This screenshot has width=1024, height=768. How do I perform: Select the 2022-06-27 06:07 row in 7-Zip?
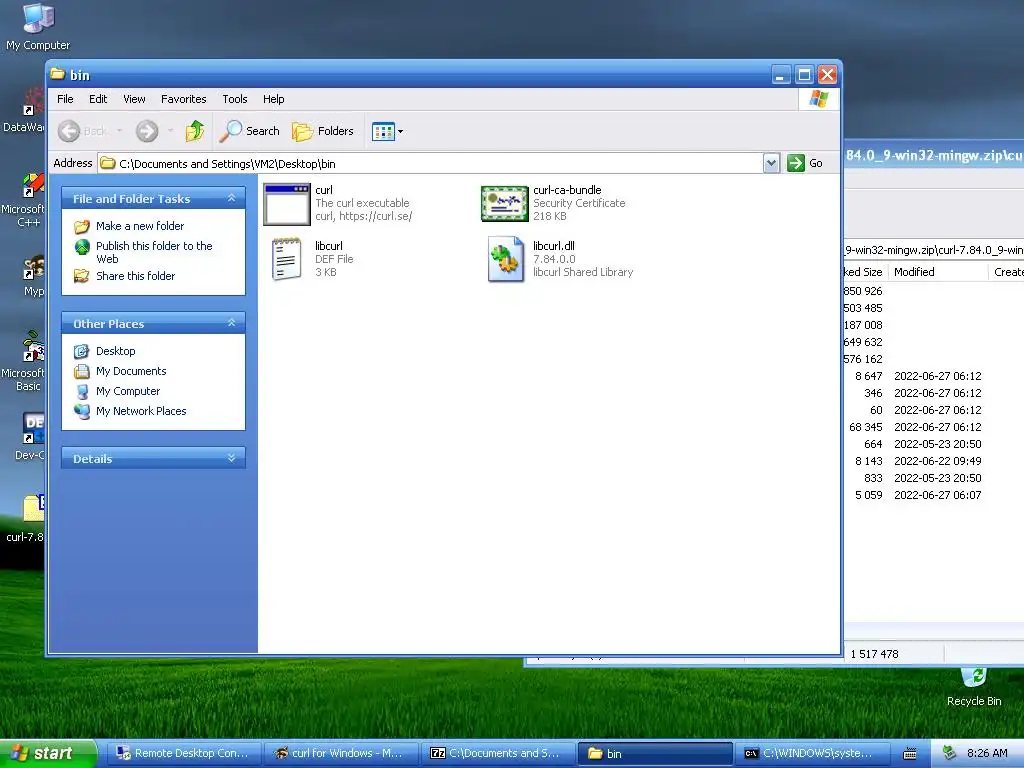pyautogui.click(x=934, y=495)
